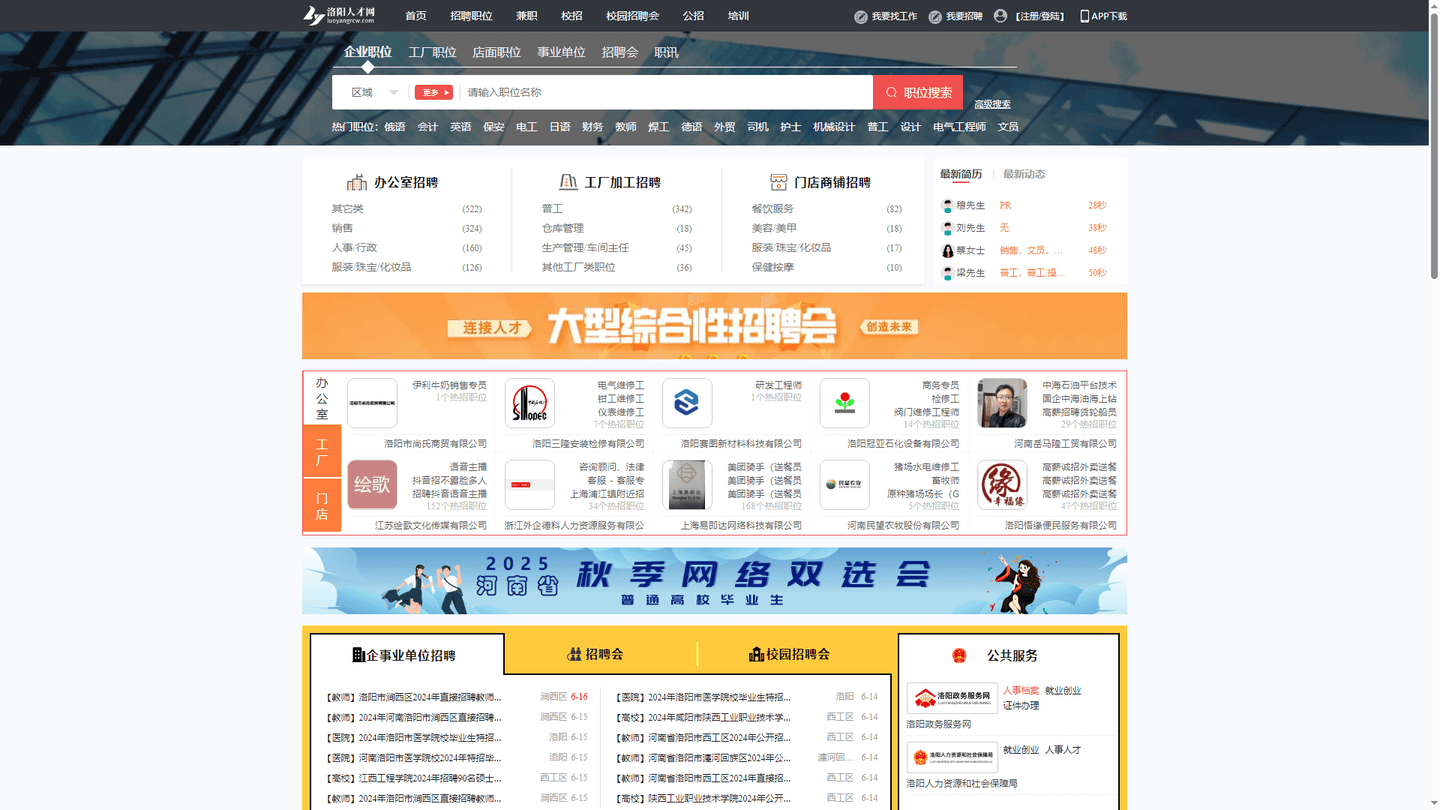
Task: Click the office building icon by 办公室招聘
Action: pyautogui.click(x=357, y=182)
